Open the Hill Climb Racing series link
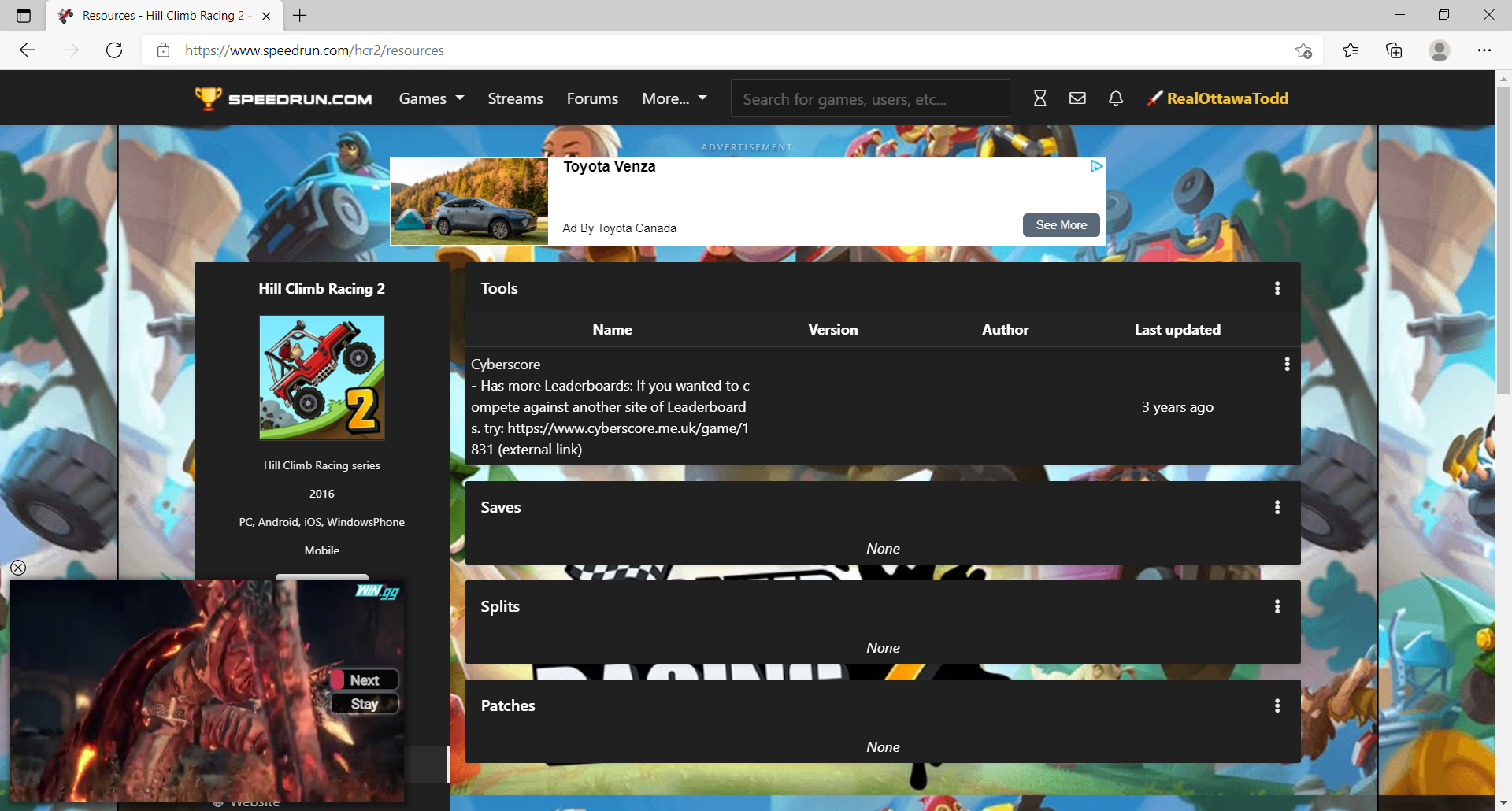Image resolution: width=1512 pixels, height=811 pixels. coord(321,465)
